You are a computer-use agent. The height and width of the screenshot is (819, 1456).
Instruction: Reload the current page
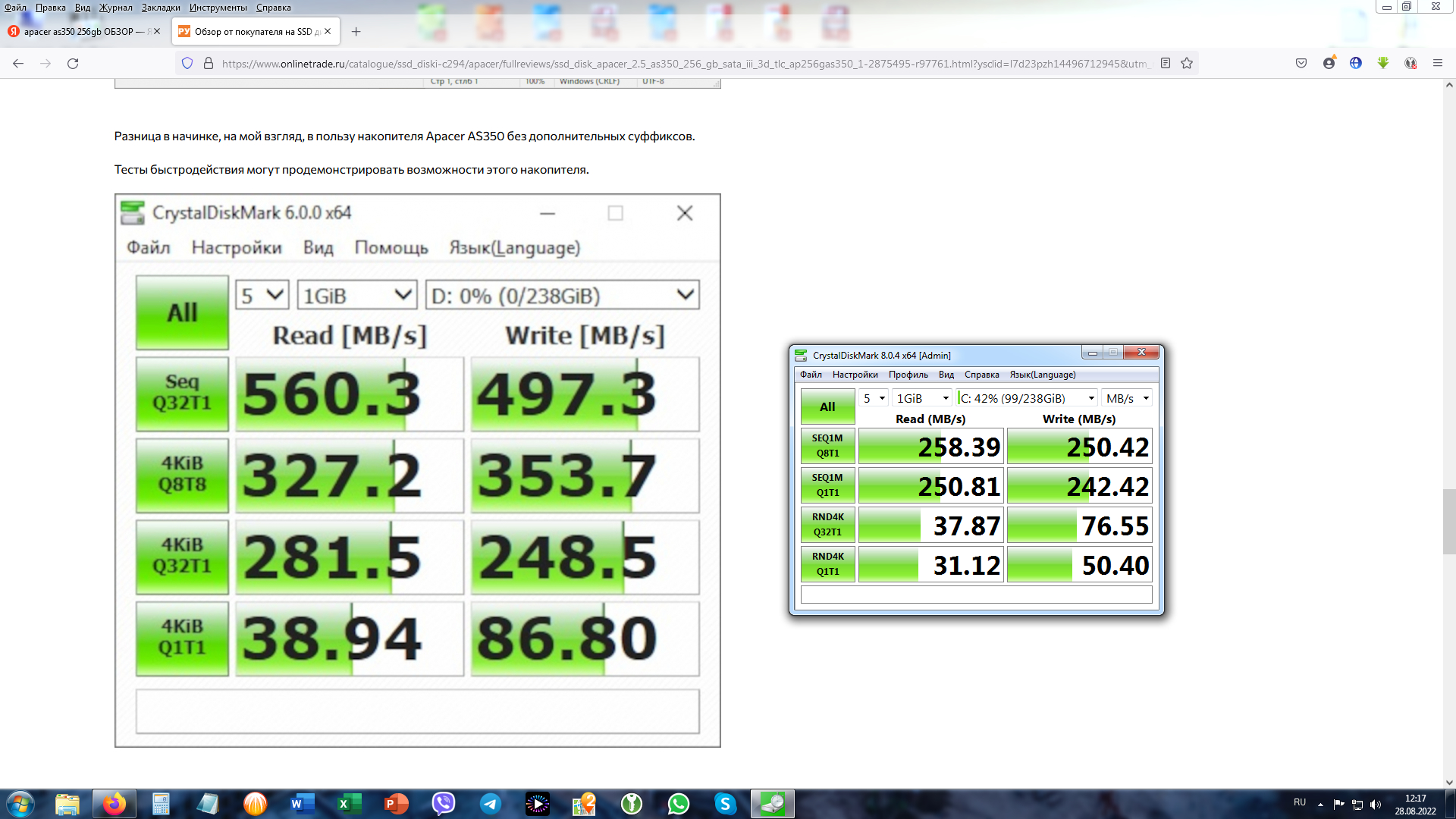tap(73, 64)
